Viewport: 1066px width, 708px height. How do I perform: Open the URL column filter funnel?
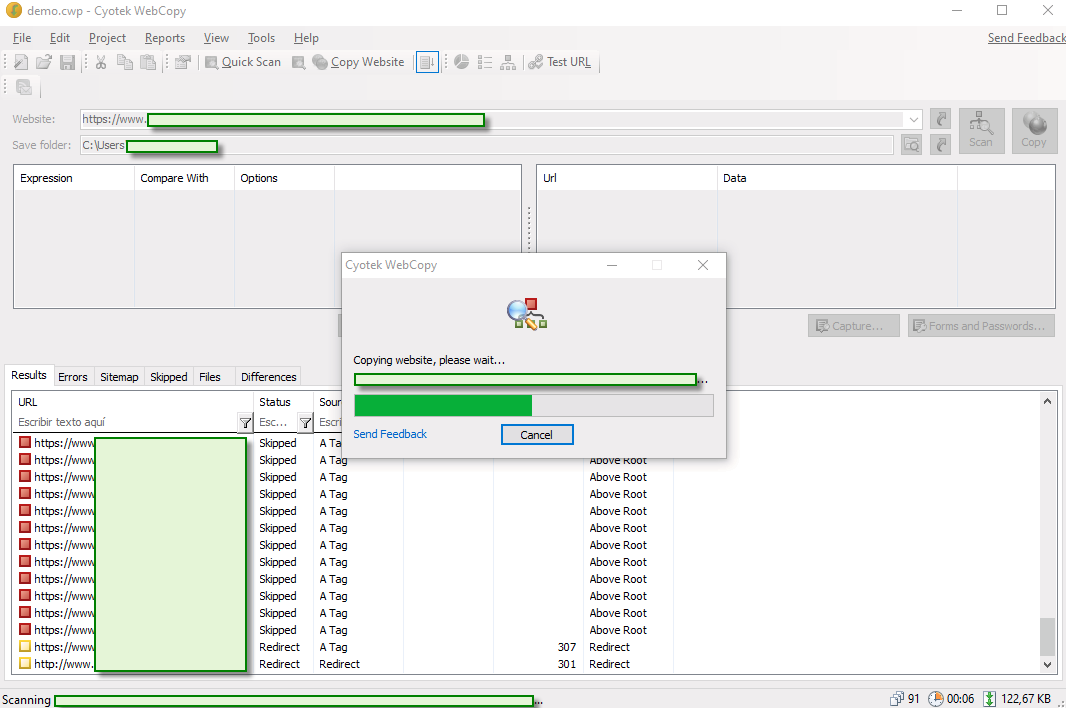pos(245,423)
